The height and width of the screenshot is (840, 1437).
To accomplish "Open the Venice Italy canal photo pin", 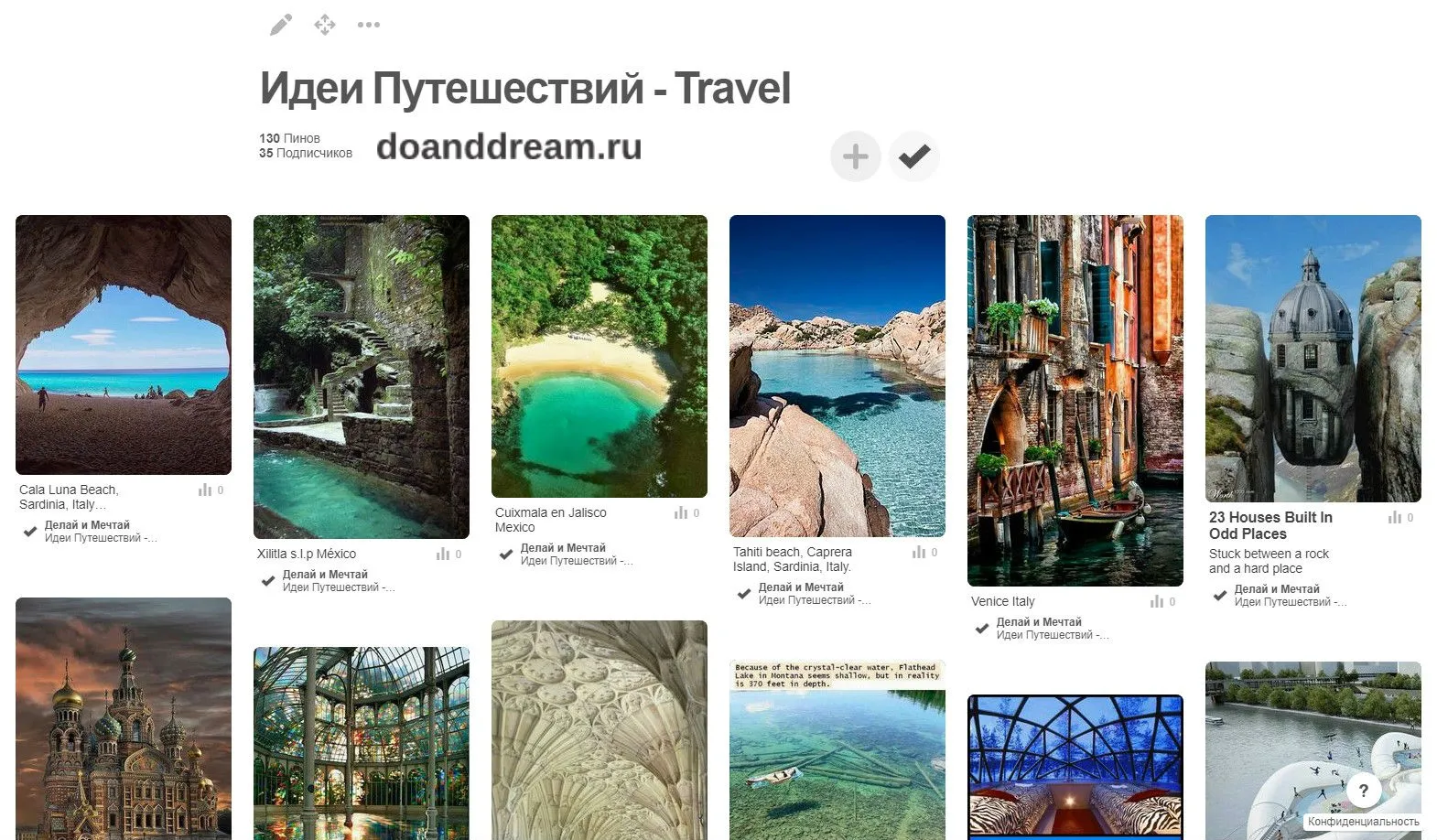I will pyautogui.click(x=1075, y=401).
